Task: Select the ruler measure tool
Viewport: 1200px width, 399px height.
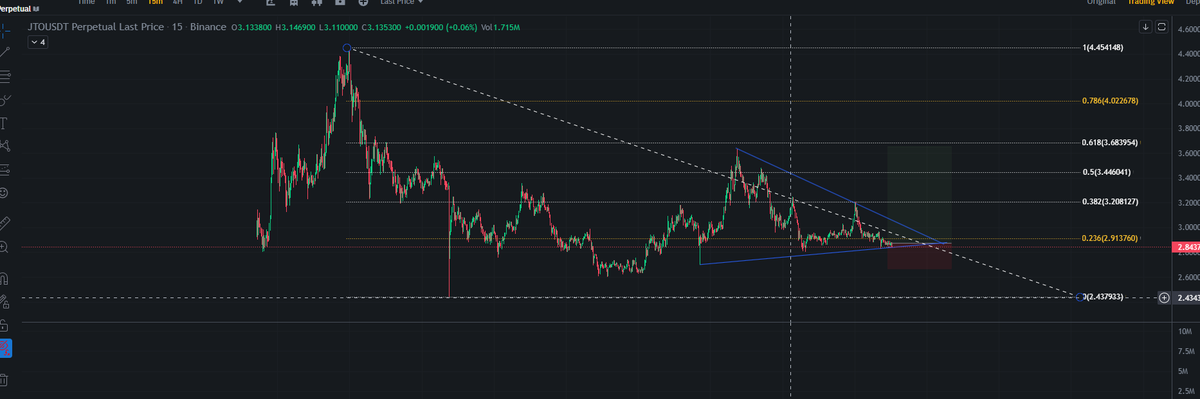Action: (x=5, y=222)
